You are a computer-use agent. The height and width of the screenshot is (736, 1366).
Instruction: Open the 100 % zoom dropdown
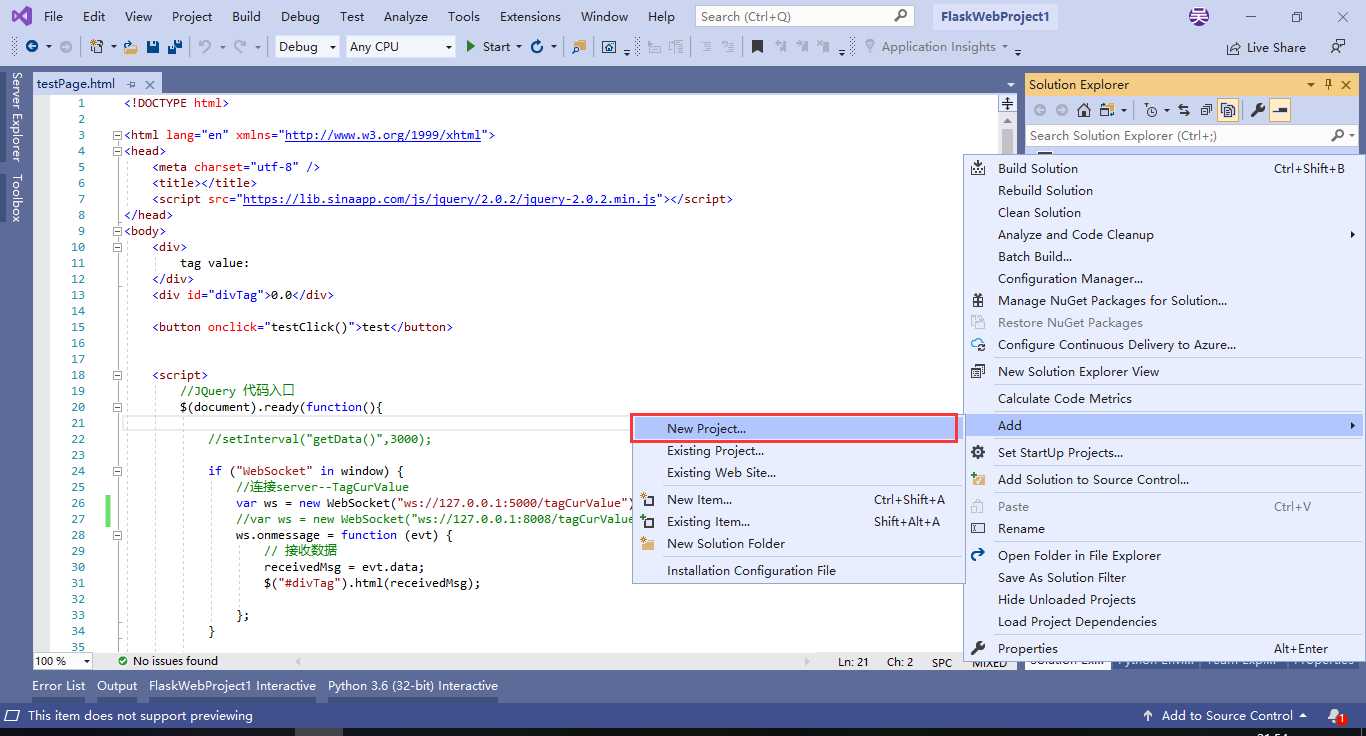click(86, 661)
